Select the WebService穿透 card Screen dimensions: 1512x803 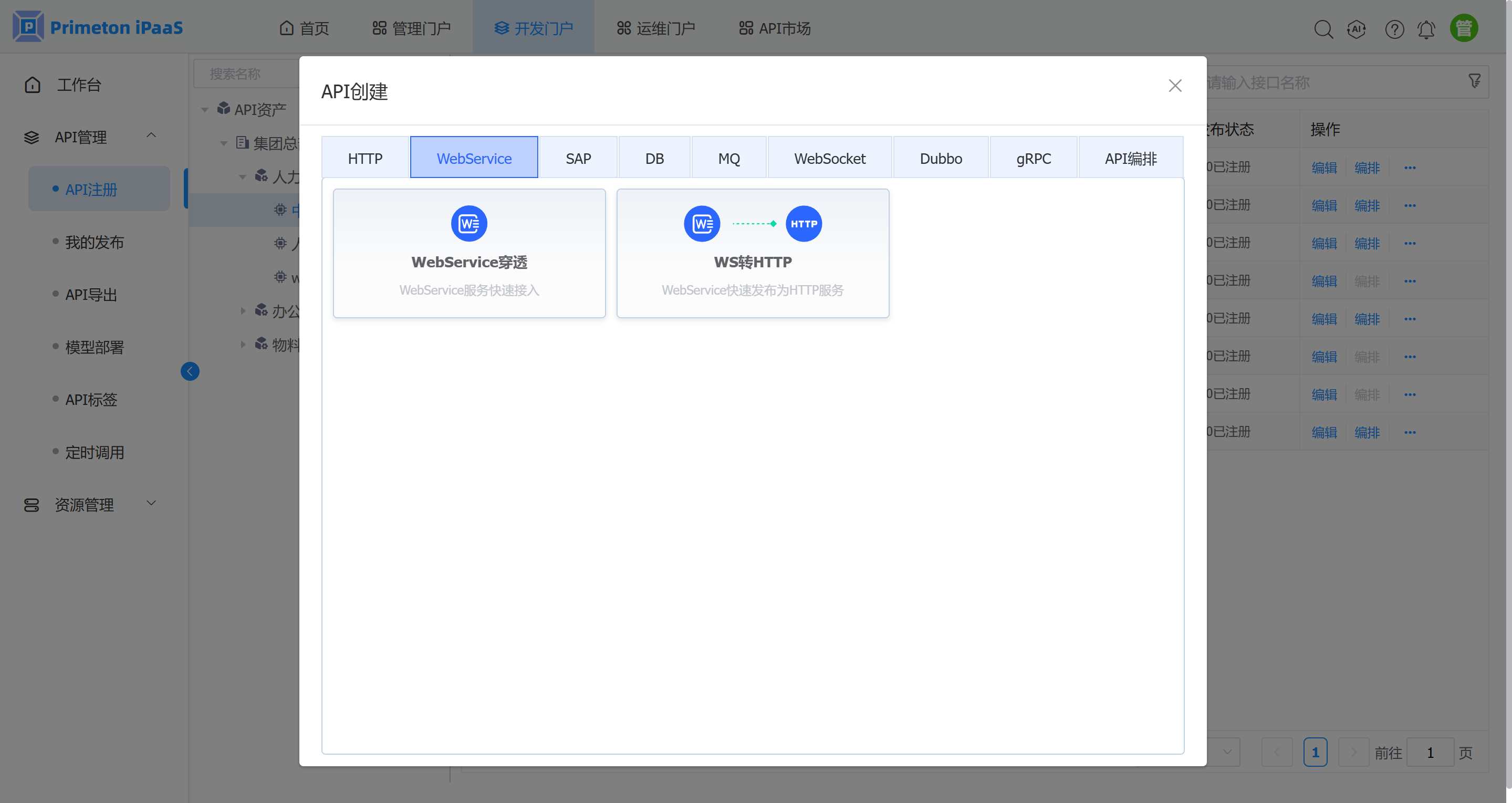(x=469, y=253)
